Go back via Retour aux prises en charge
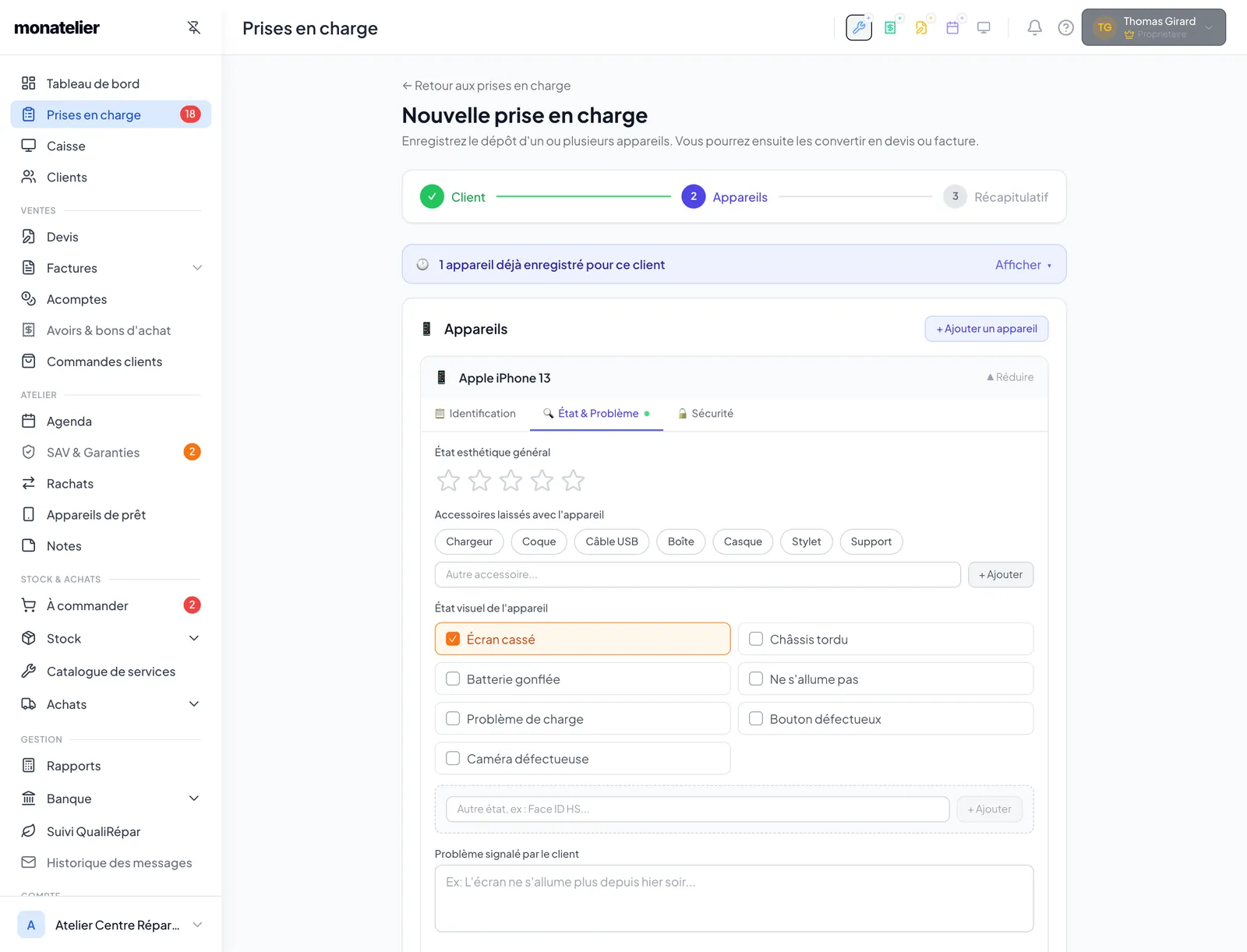Viewport: 1247px width, 952px height. point(486,86)
